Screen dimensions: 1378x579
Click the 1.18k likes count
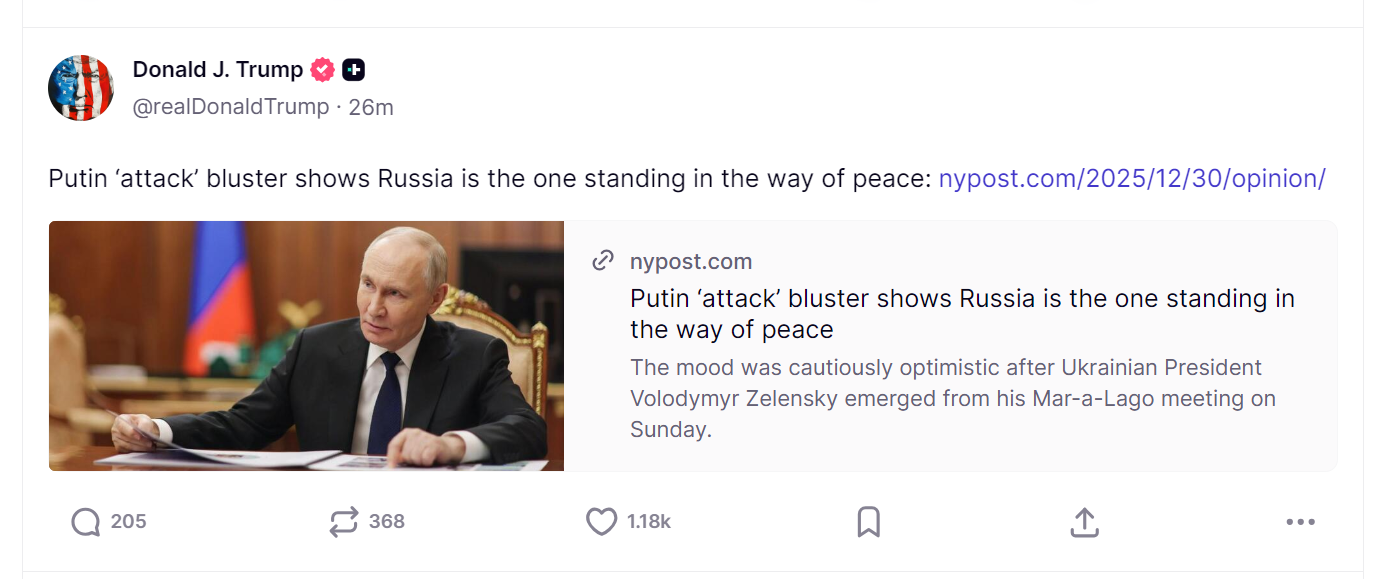(x=648, y=522)
